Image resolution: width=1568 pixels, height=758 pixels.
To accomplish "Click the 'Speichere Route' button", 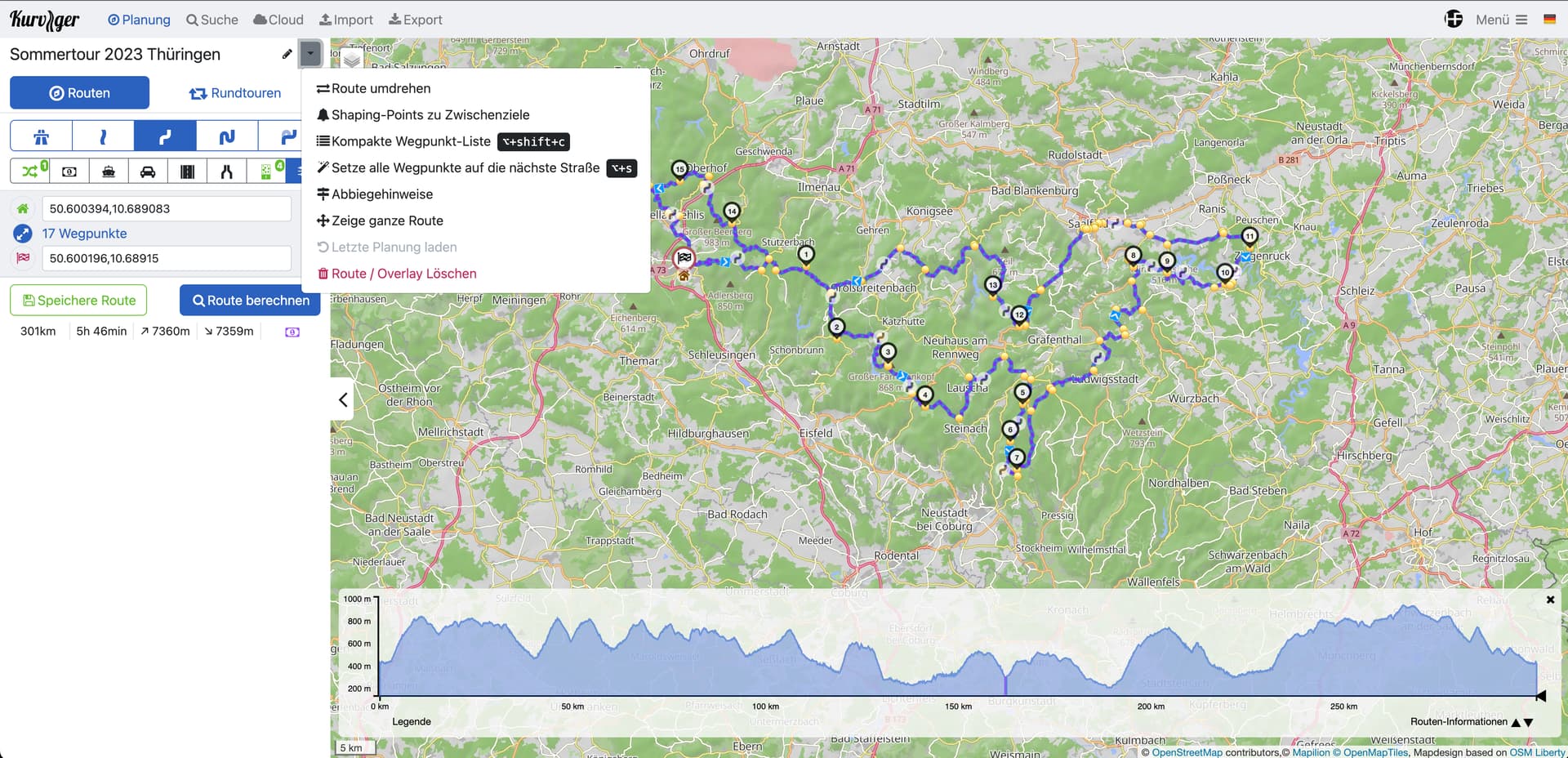I will coord(78,301).
